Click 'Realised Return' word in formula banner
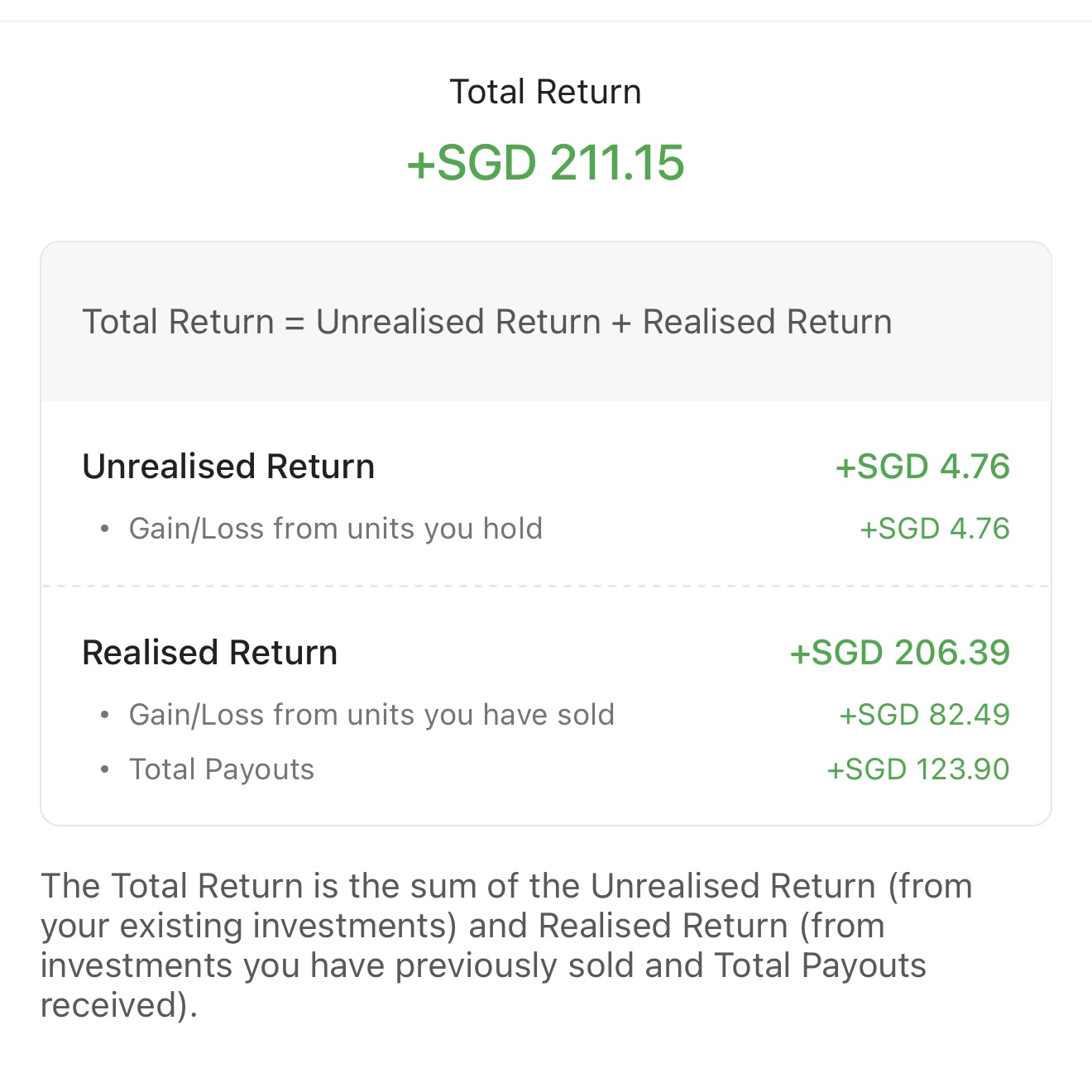Image resolution: width=1092 pixels, height=1092 pixels. [x=768, y=322]
